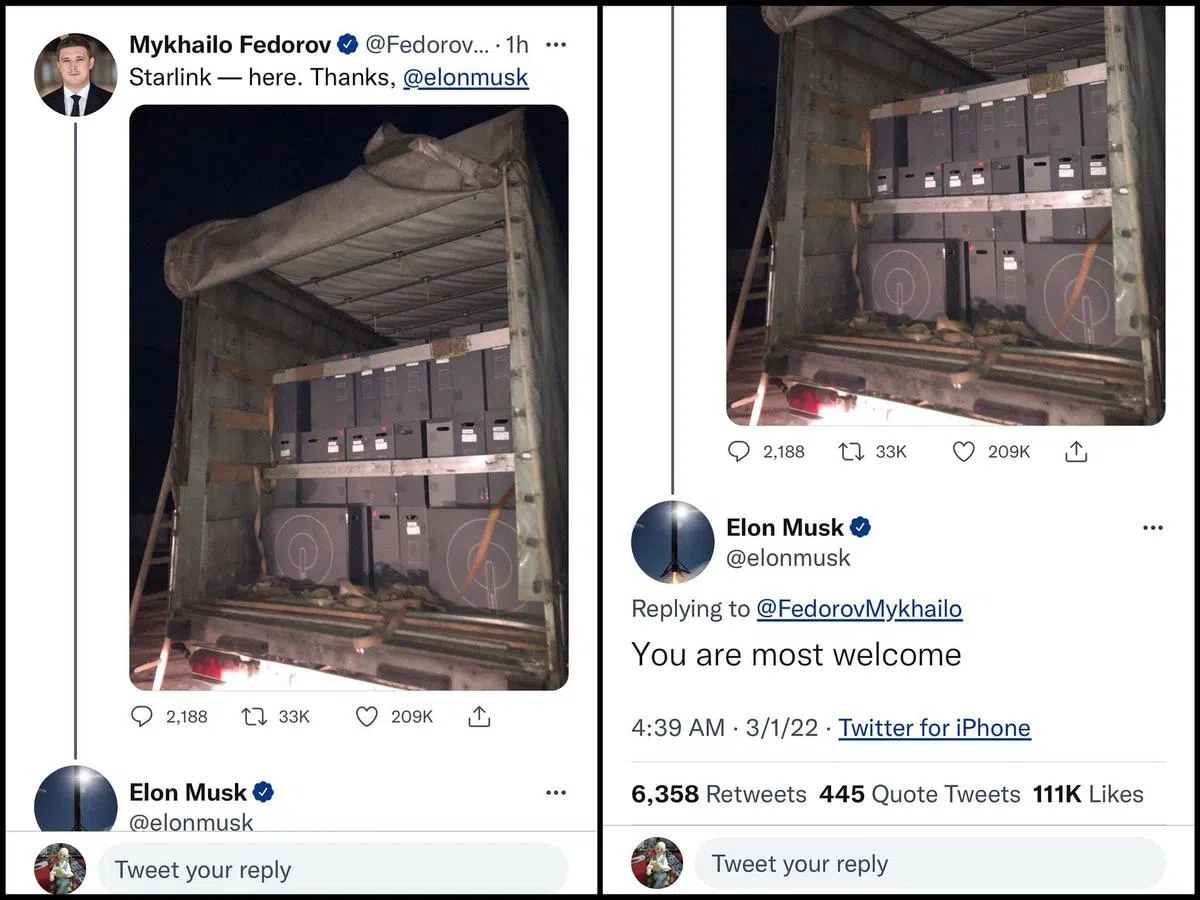Open Mykhailo Fedorov profile picture
1200x900 pixels.
click(x=75, y=75)
